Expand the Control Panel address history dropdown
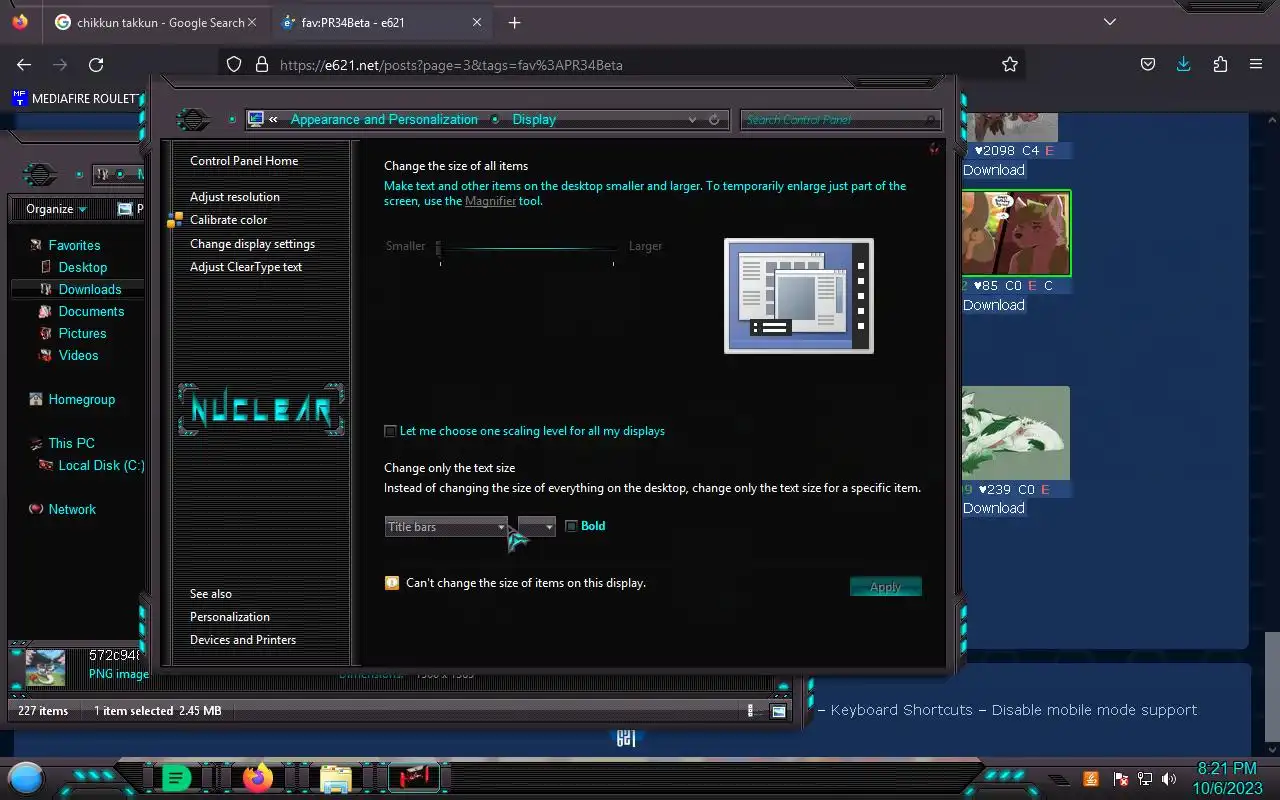Screen dimensions: 1280x800 point(692,119)
